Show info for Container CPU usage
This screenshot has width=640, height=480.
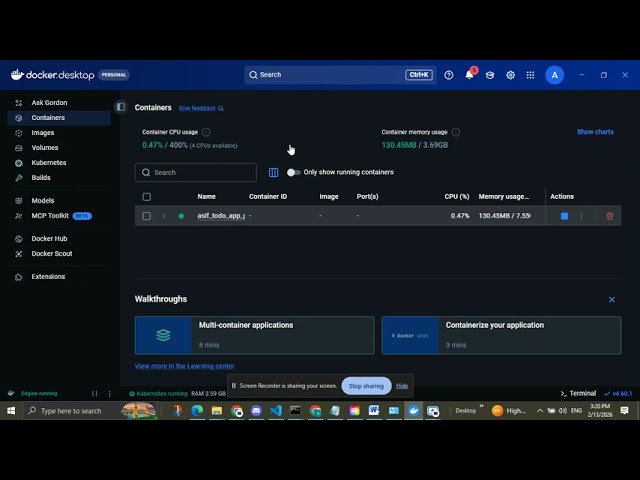click(206, 132)
